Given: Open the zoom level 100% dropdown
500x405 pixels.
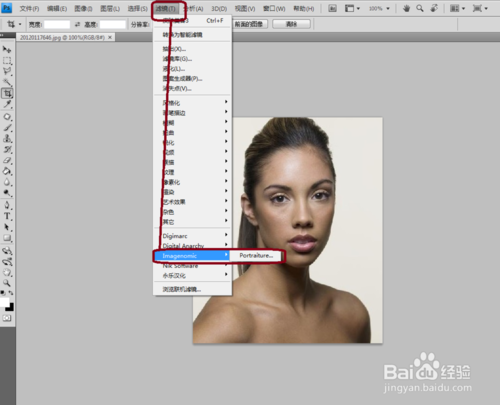Looking at the screenshot, I should point(379,8).
